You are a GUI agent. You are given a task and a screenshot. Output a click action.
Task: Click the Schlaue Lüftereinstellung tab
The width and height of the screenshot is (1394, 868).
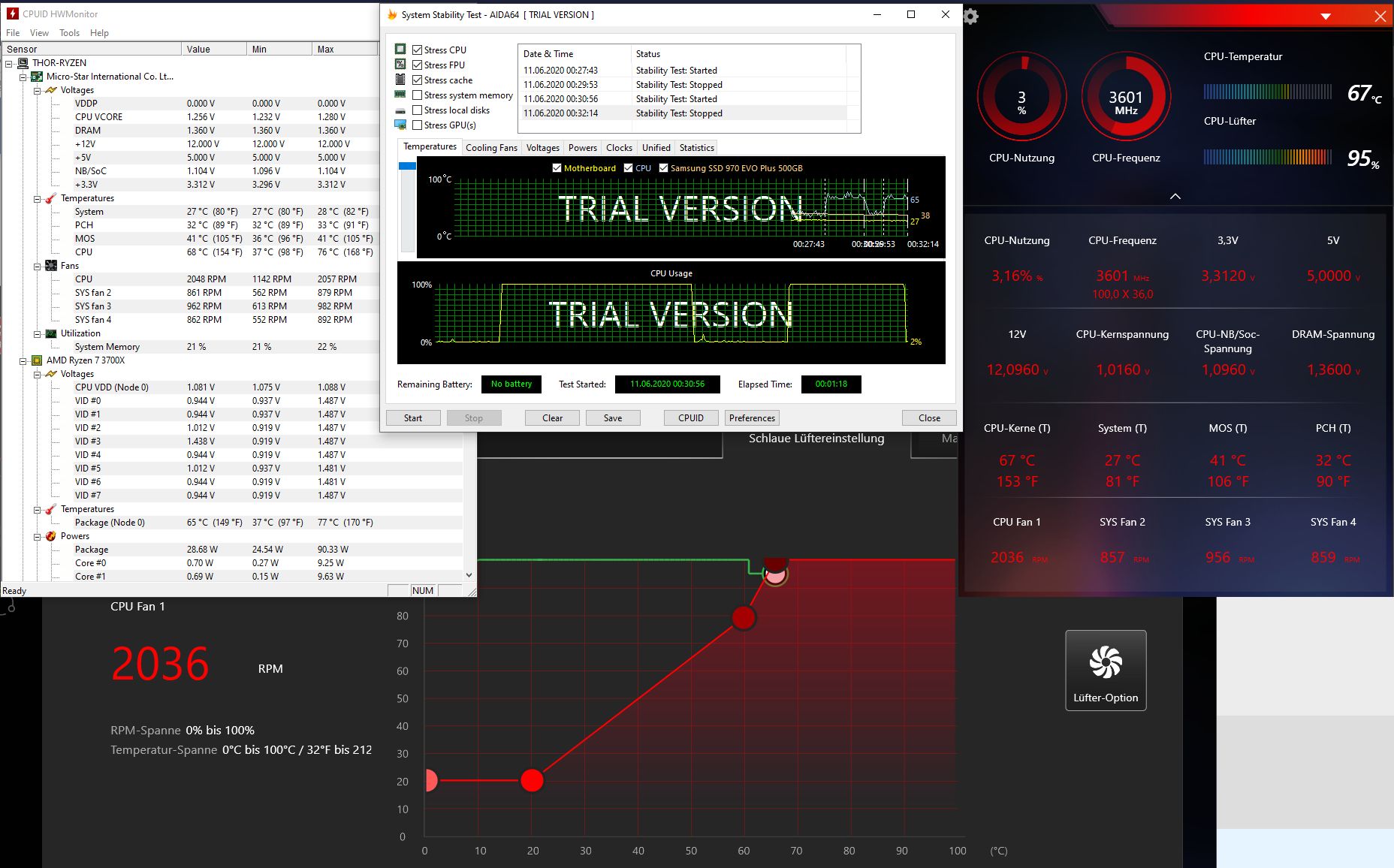click(816, 439)
